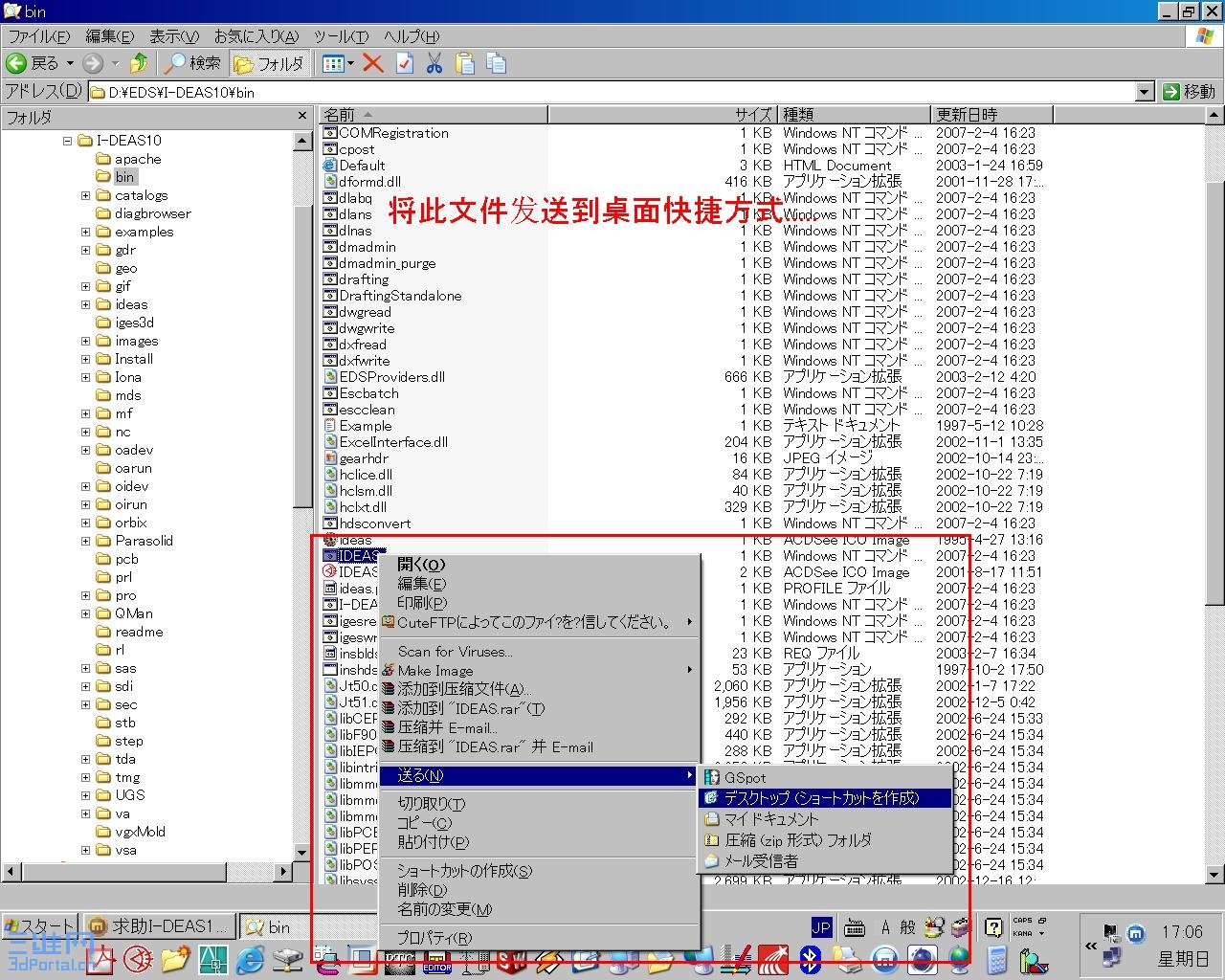Expand the QMan folder node
1225x980 pixels.
point(86,613)
